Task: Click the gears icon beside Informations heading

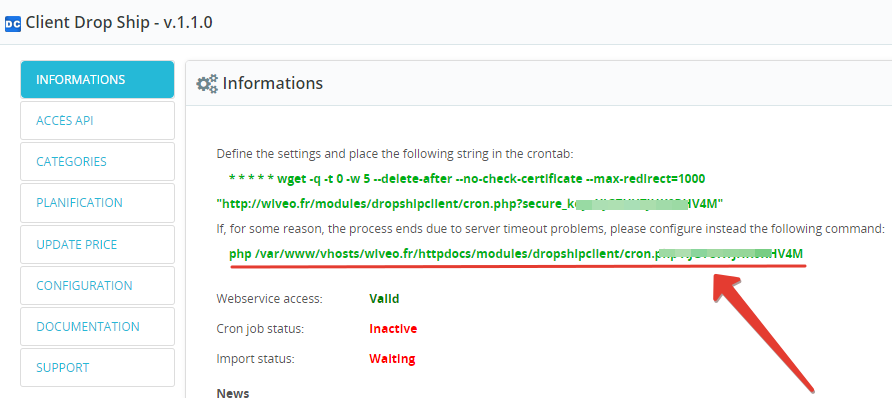Action: 207,84
